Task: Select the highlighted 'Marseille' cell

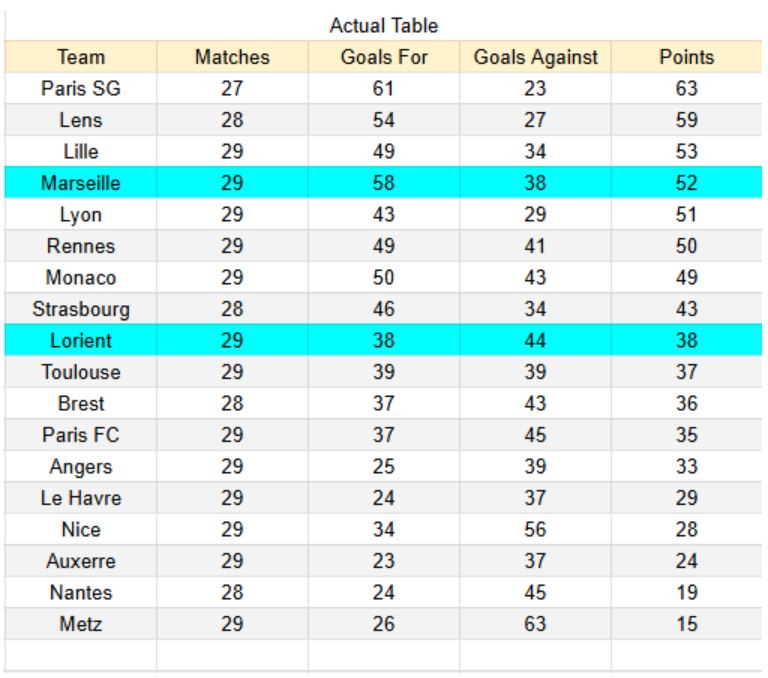Action: click(x=81, y=183)
